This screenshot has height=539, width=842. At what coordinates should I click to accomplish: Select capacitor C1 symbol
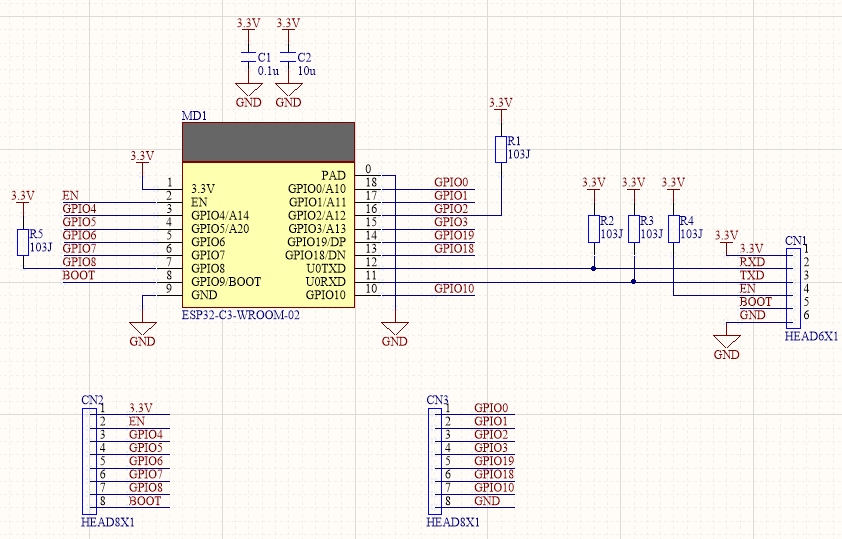pos(248,57)
